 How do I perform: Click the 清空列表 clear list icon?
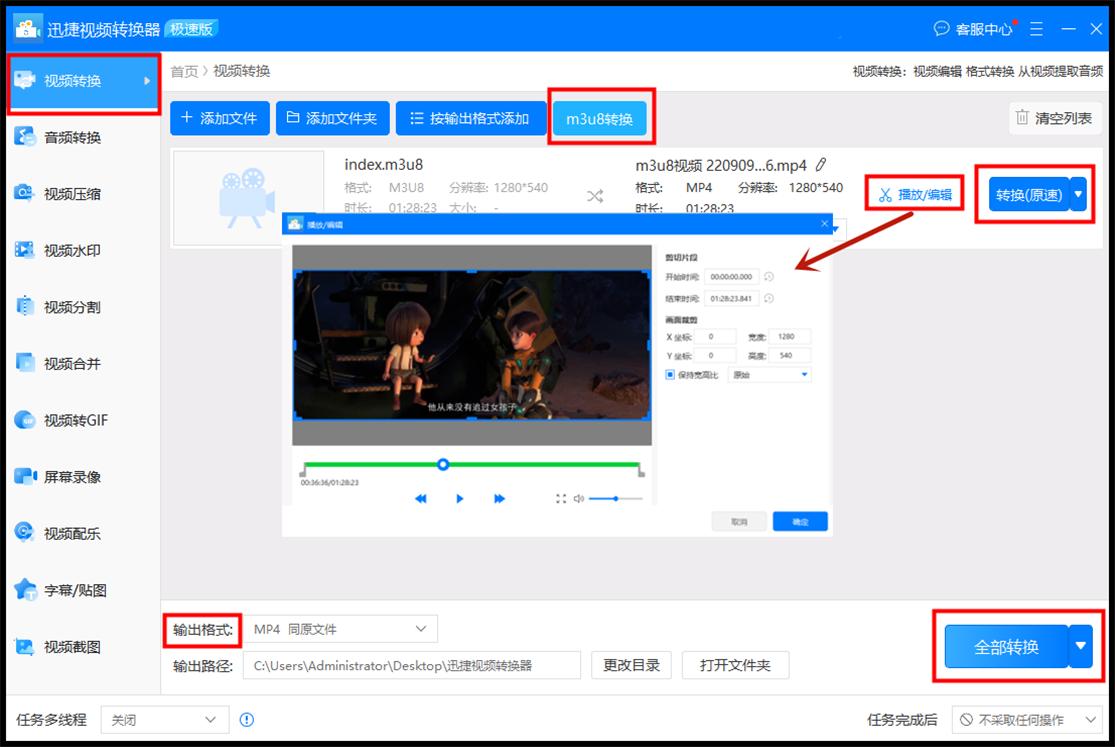[x=1023, y=117]
